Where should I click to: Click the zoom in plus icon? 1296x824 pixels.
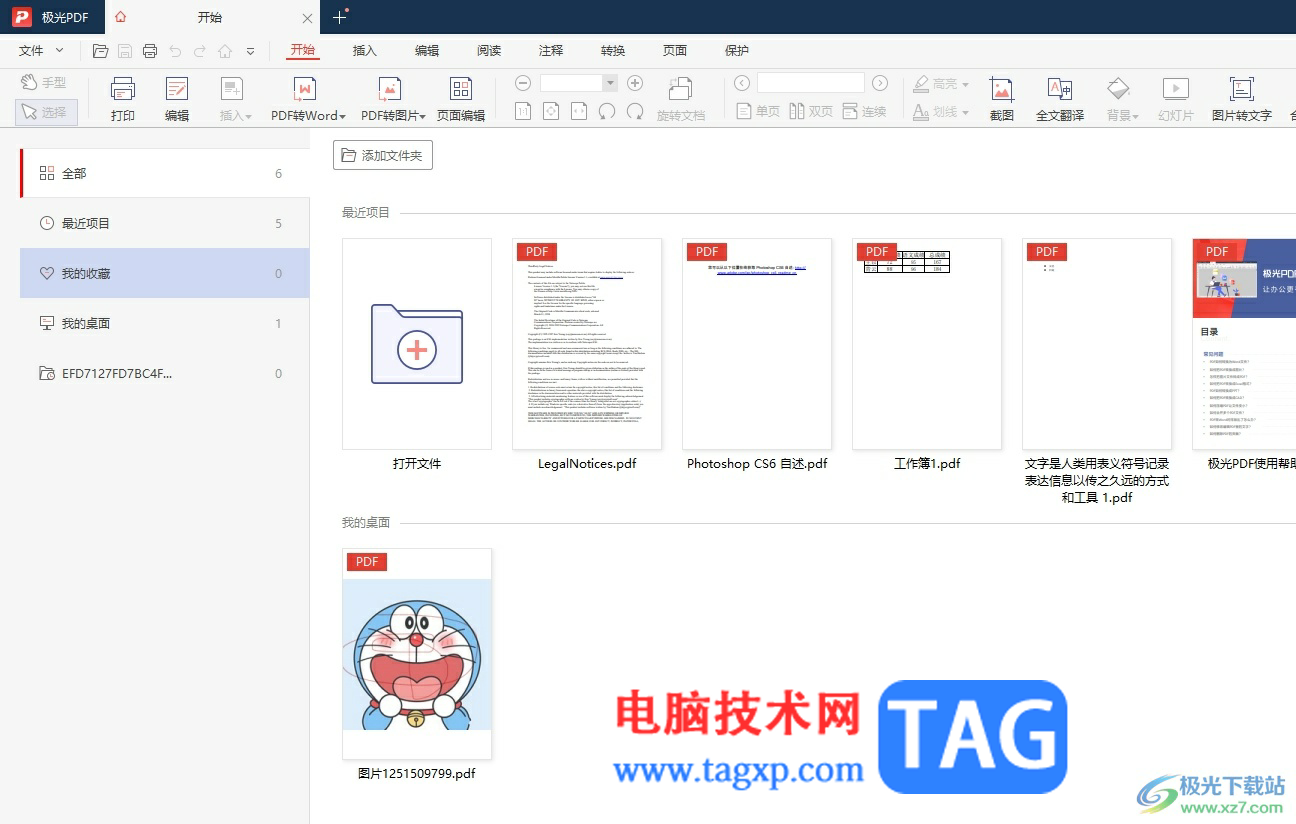click(x=635, y=83)
